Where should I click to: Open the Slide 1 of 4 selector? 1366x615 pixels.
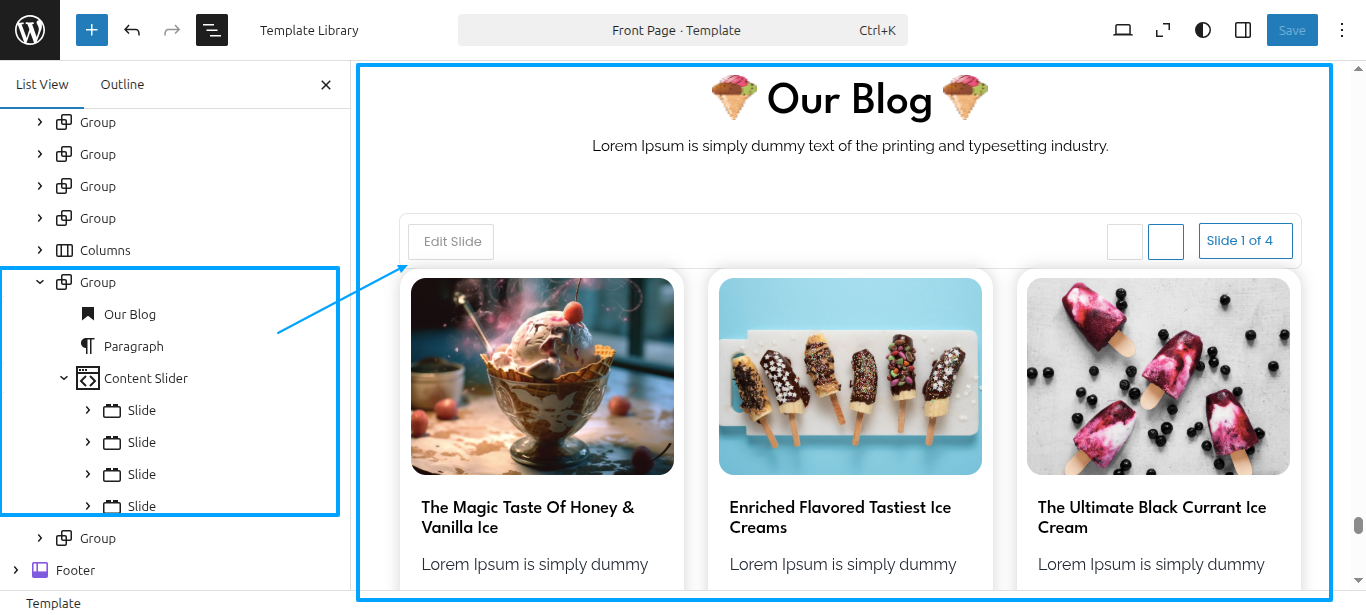1246,241
